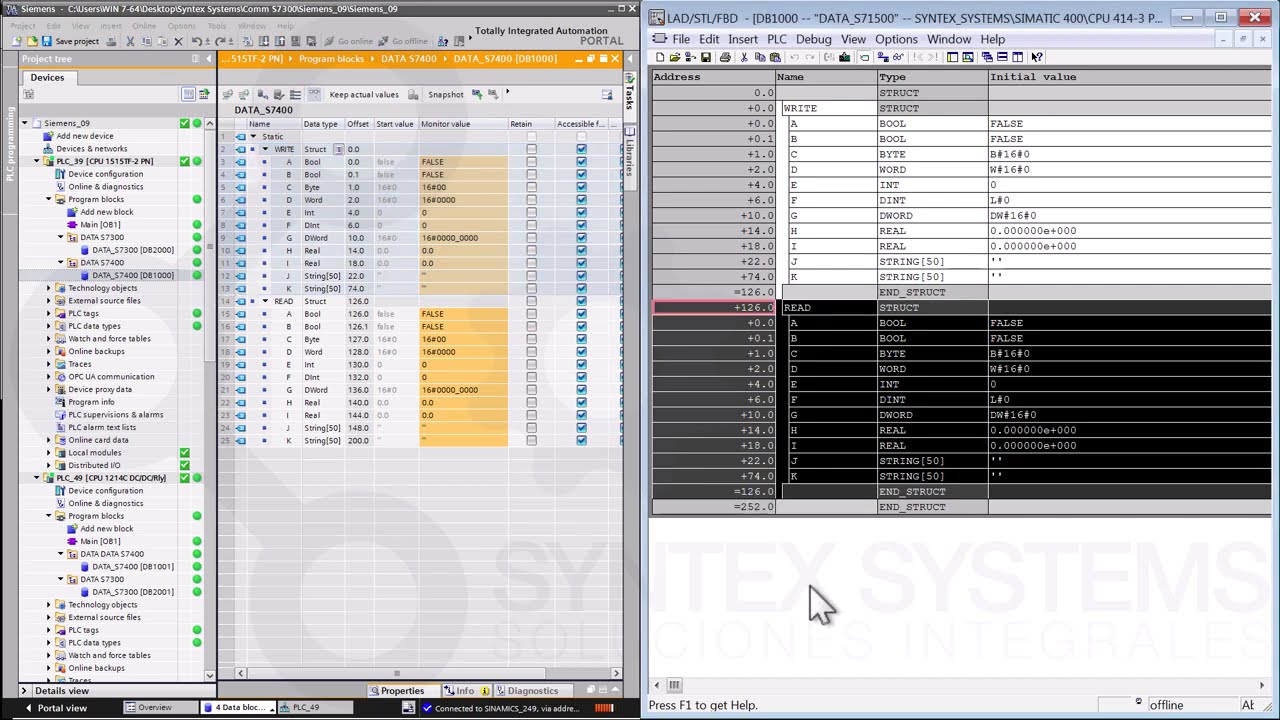Expand Technology objects under PLC_39
This screenshot has height=720, width=1280.
48,288
